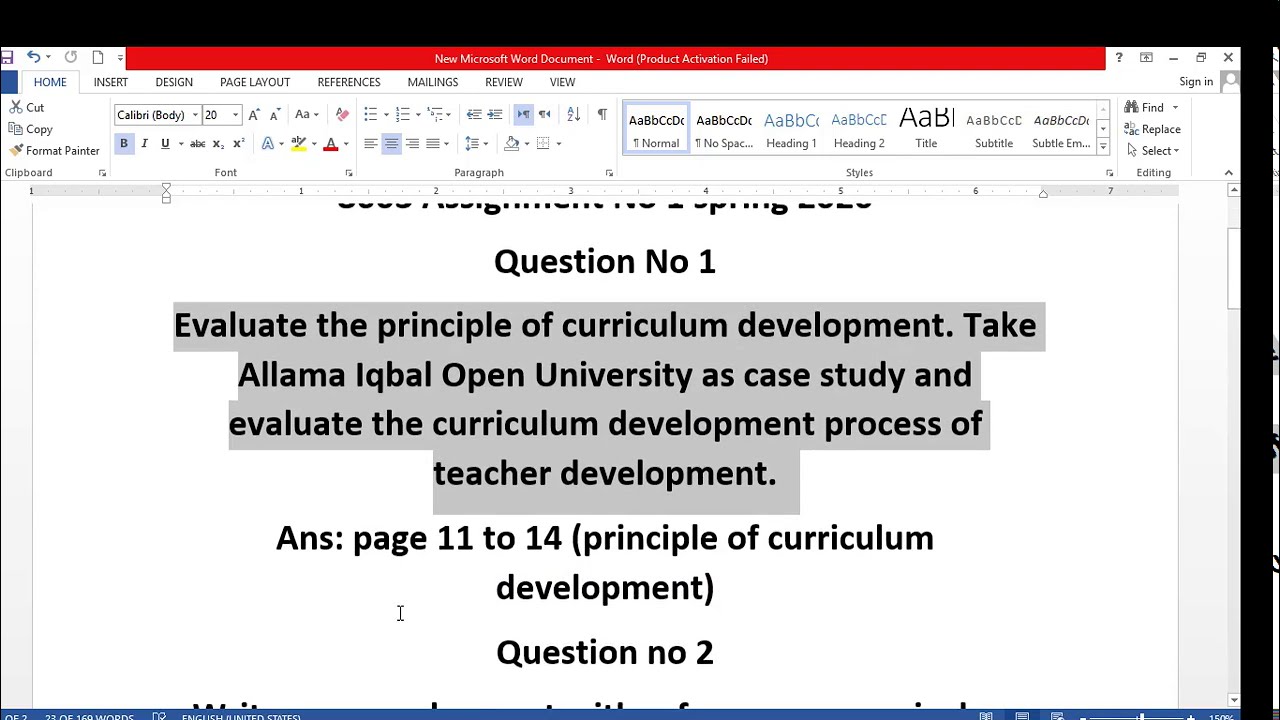The image size is (1280, 720).
Task: Click the Bullets list icon
Action: [x=371, y=115]
